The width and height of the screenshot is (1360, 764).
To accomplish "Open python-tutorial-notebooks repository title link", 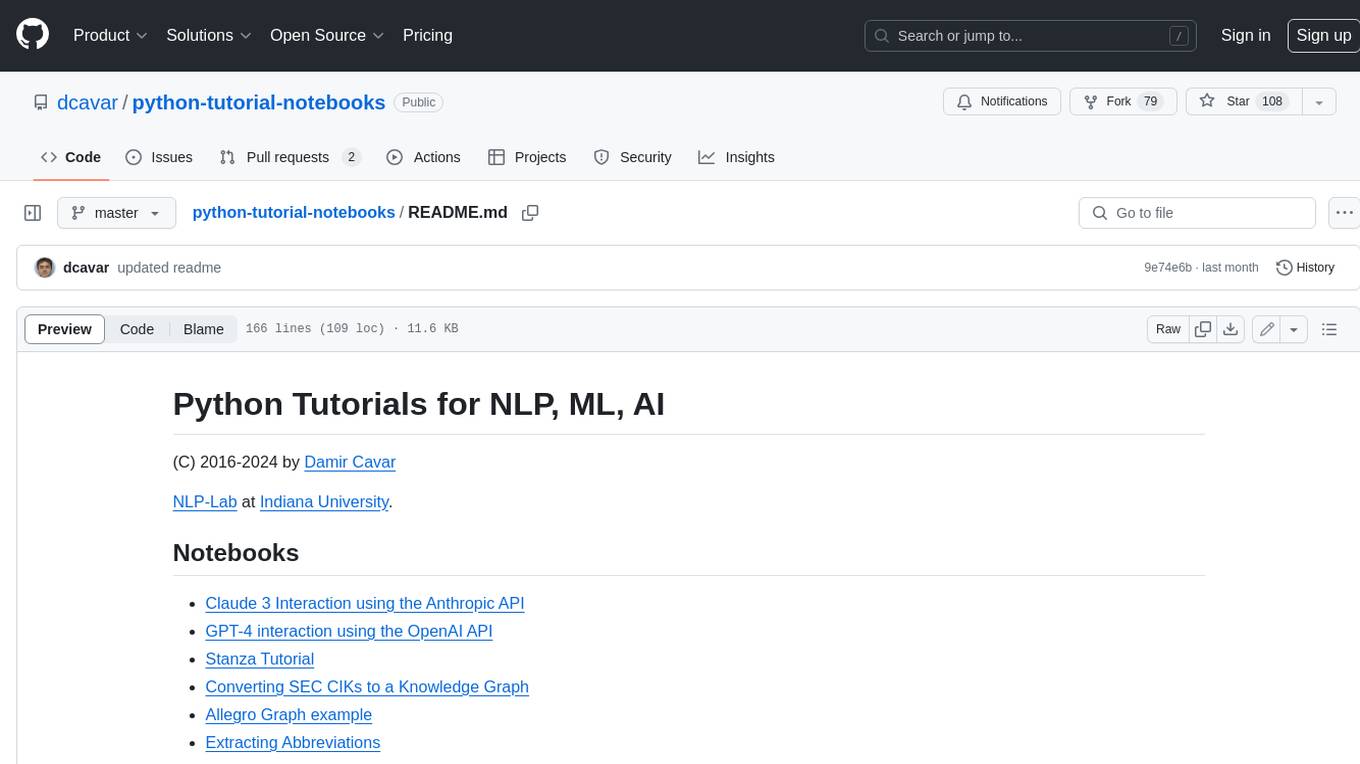I will point(258,102).
